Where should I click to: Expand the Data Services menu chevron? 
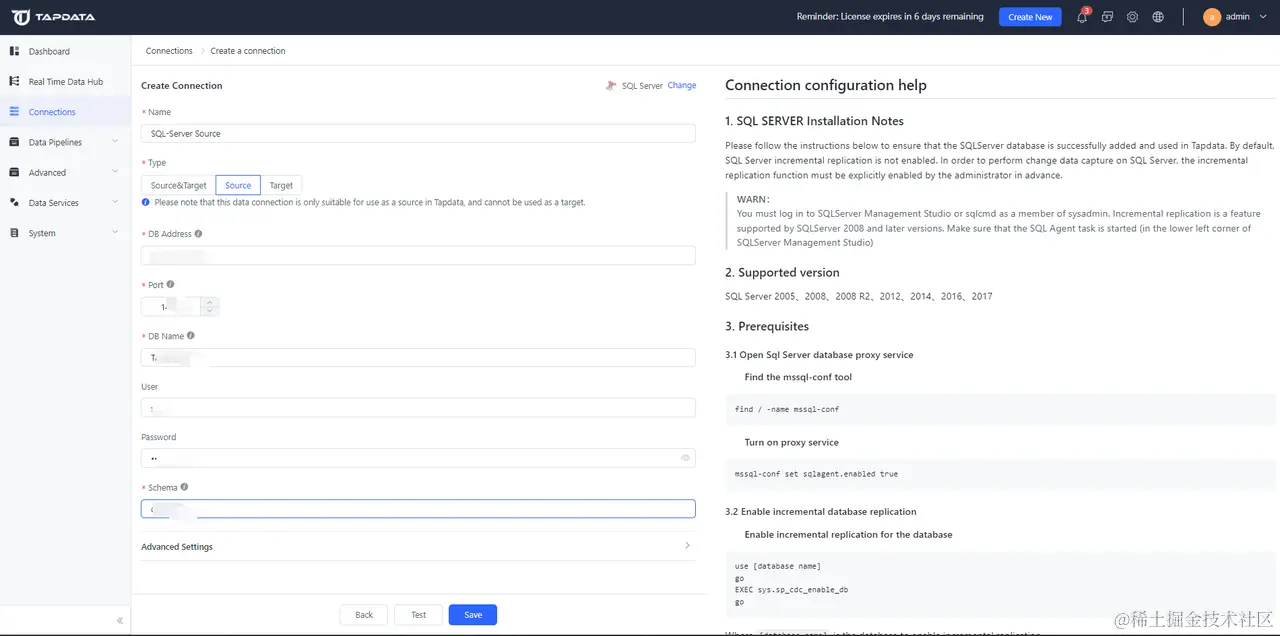(x=116, y=202)
